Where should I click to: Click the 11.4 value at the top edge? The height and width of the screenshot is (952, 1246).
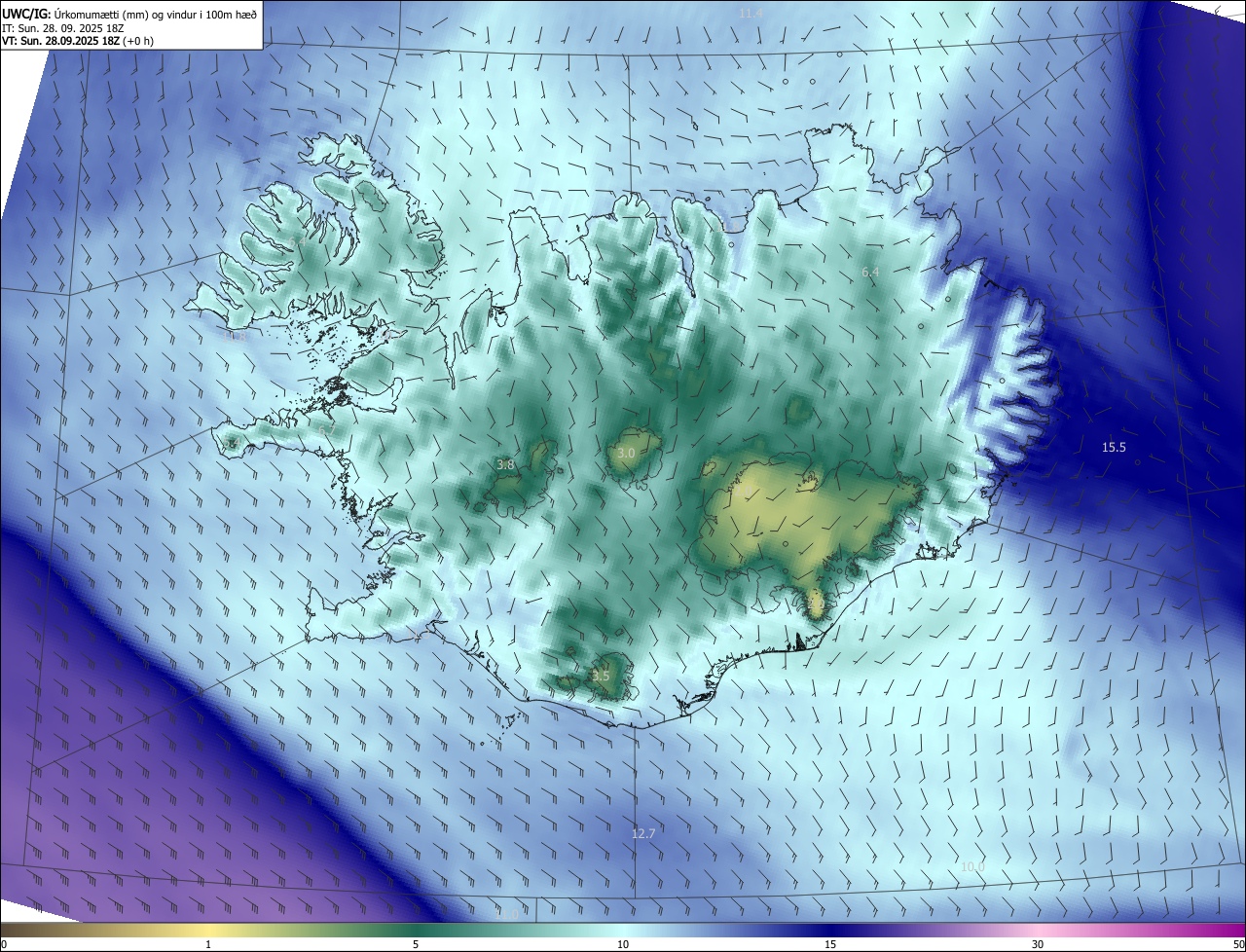pyautogui.click(x=751, y=13)
